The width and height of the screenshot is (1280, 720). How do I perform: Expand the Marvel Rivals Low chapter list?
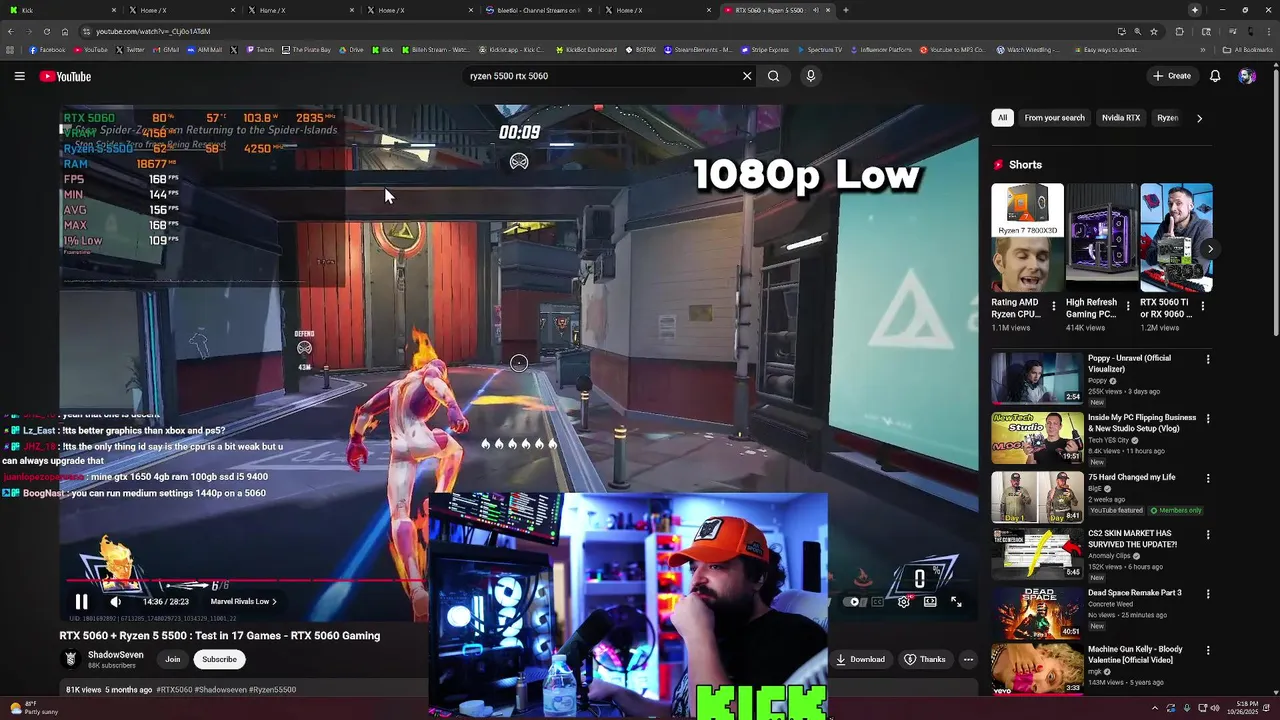243,601
